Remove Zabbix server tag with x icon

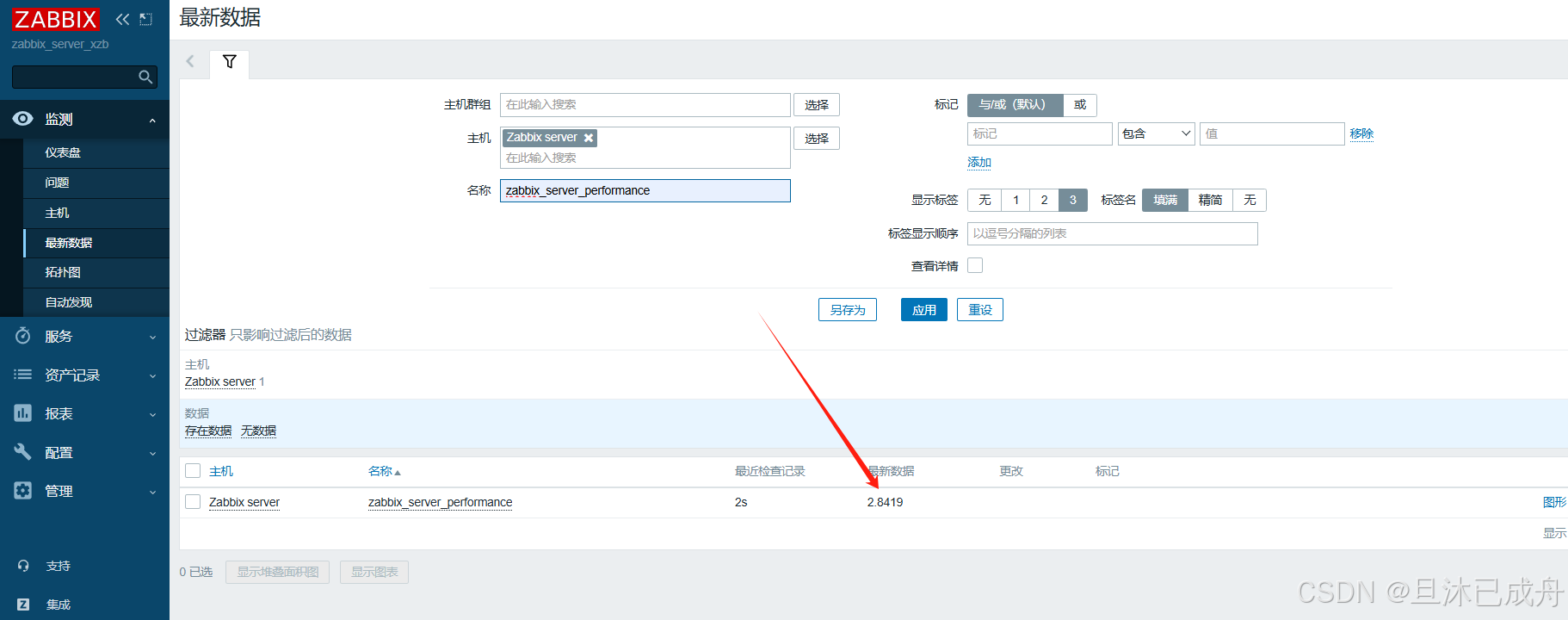pos(589,138)
